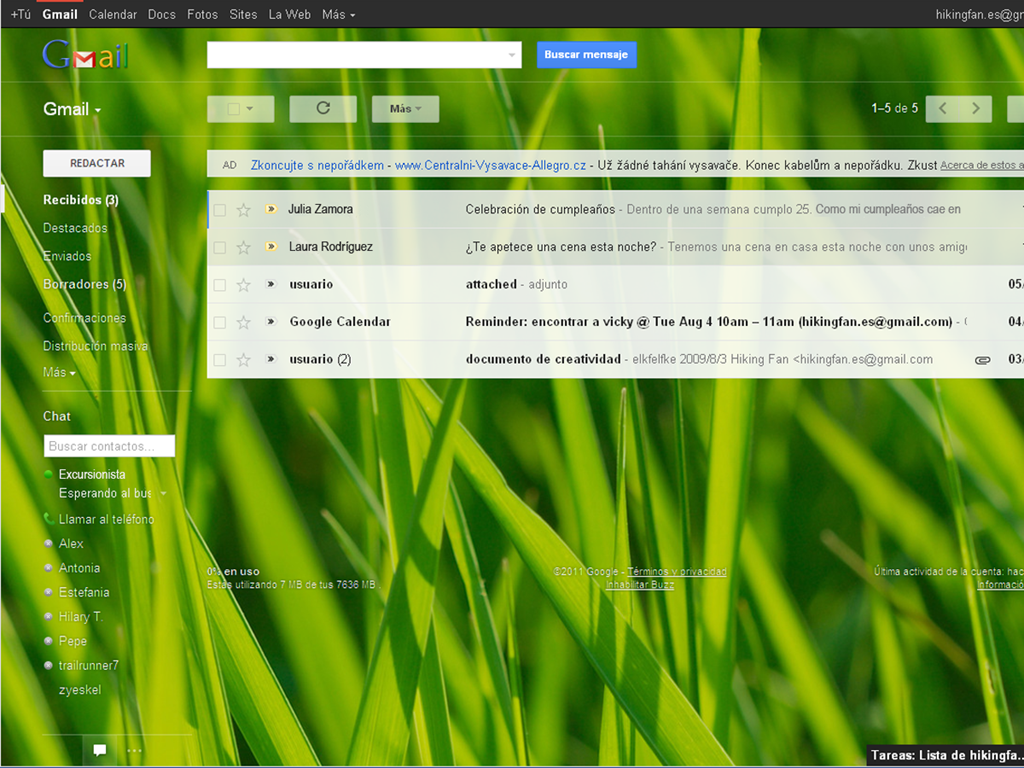Open the Confirmaciones label
The height and width of the screenshot is (768, 1024).
point(84,318)
